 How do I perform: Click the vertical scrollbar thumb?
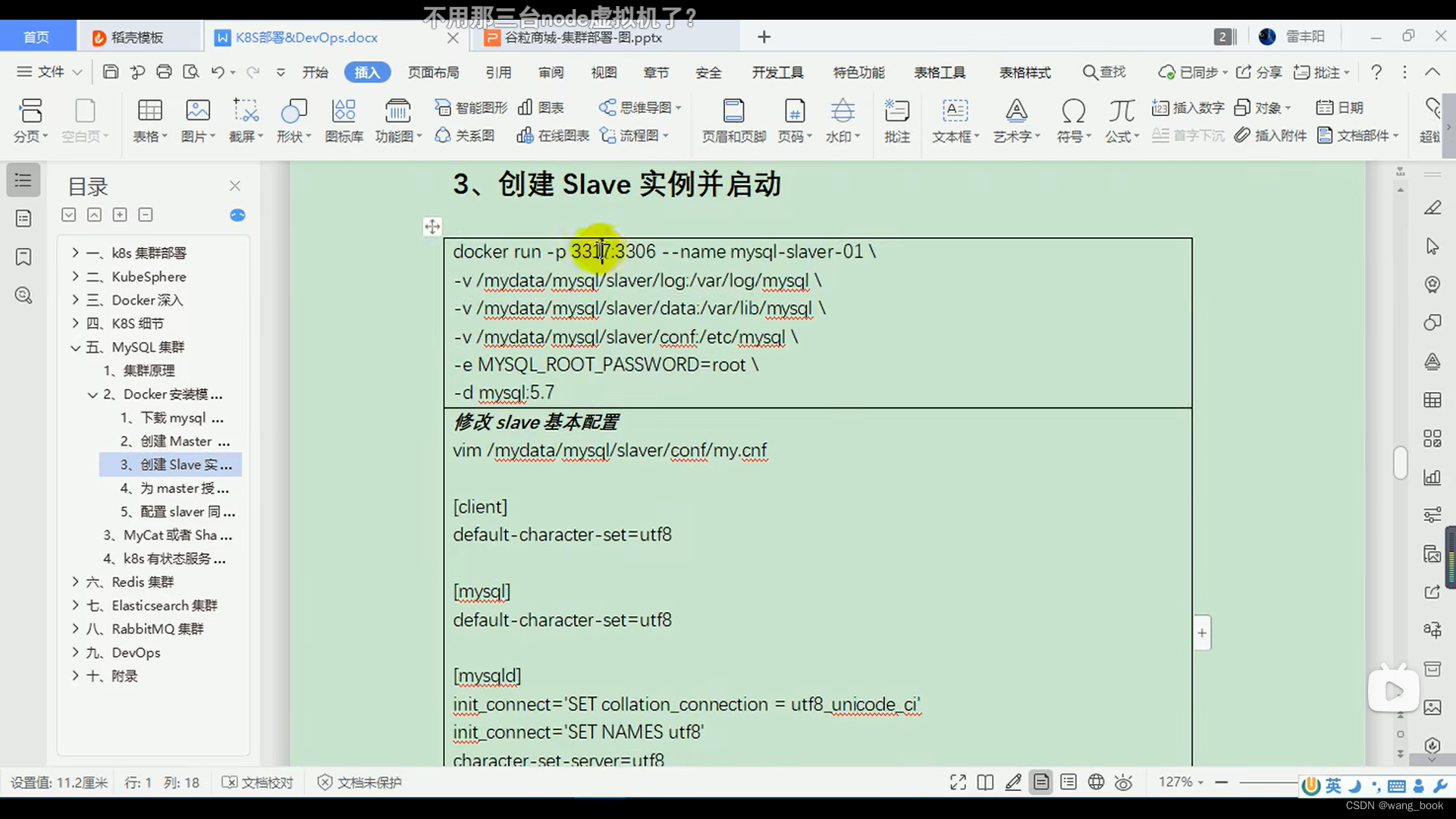1400,462
